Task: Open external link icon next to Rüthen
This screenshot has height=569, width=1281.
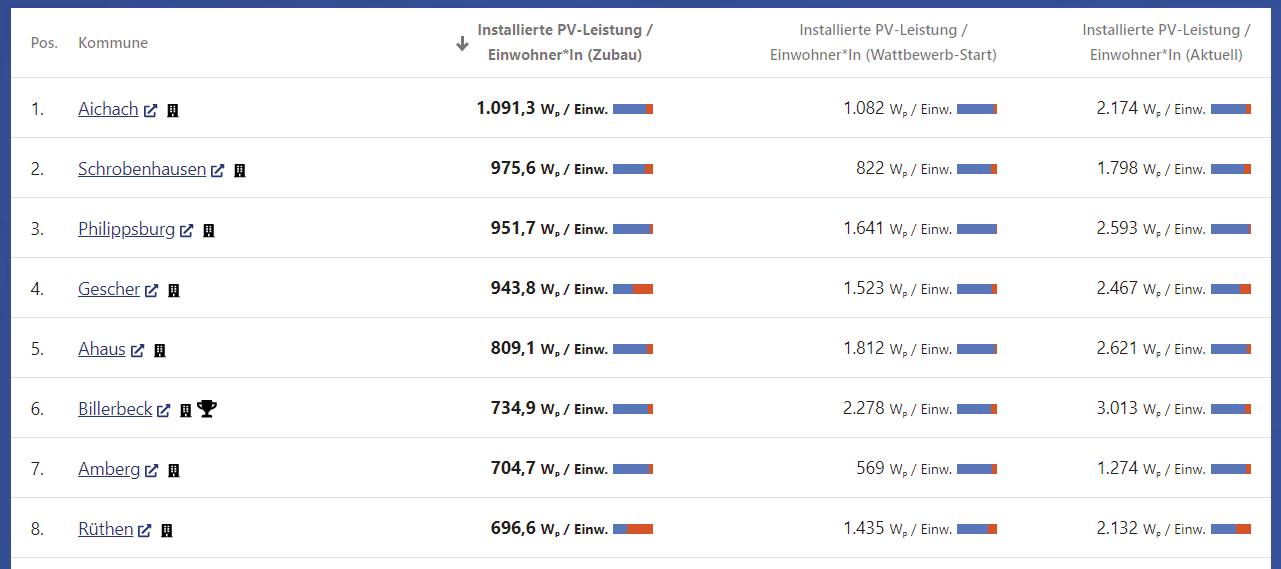Action: pos(144,530)
